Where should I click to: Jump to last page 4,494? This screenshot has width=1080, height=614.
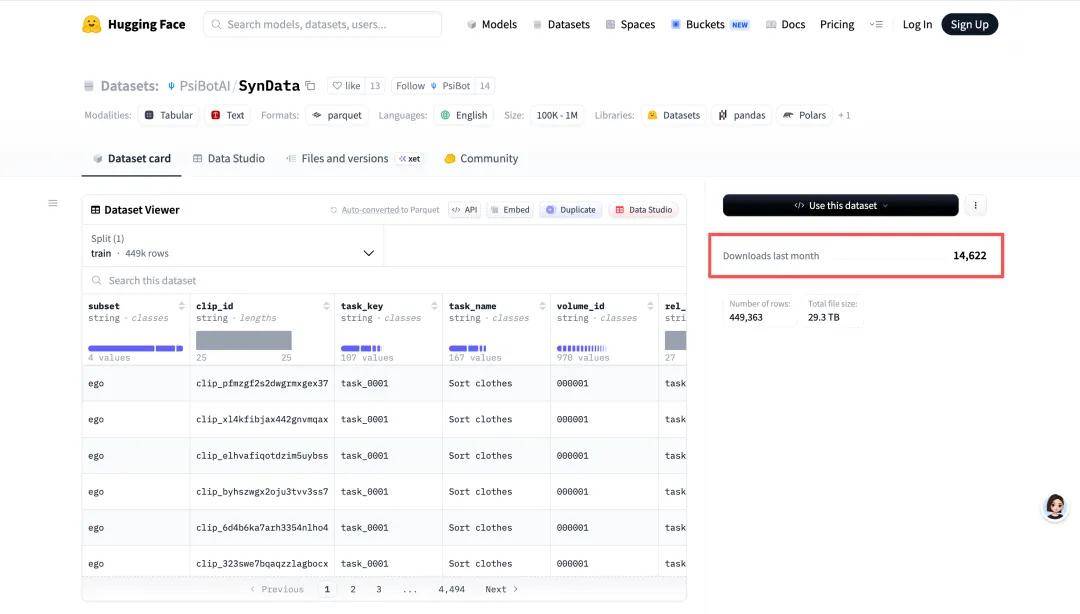tap(452, 589)
